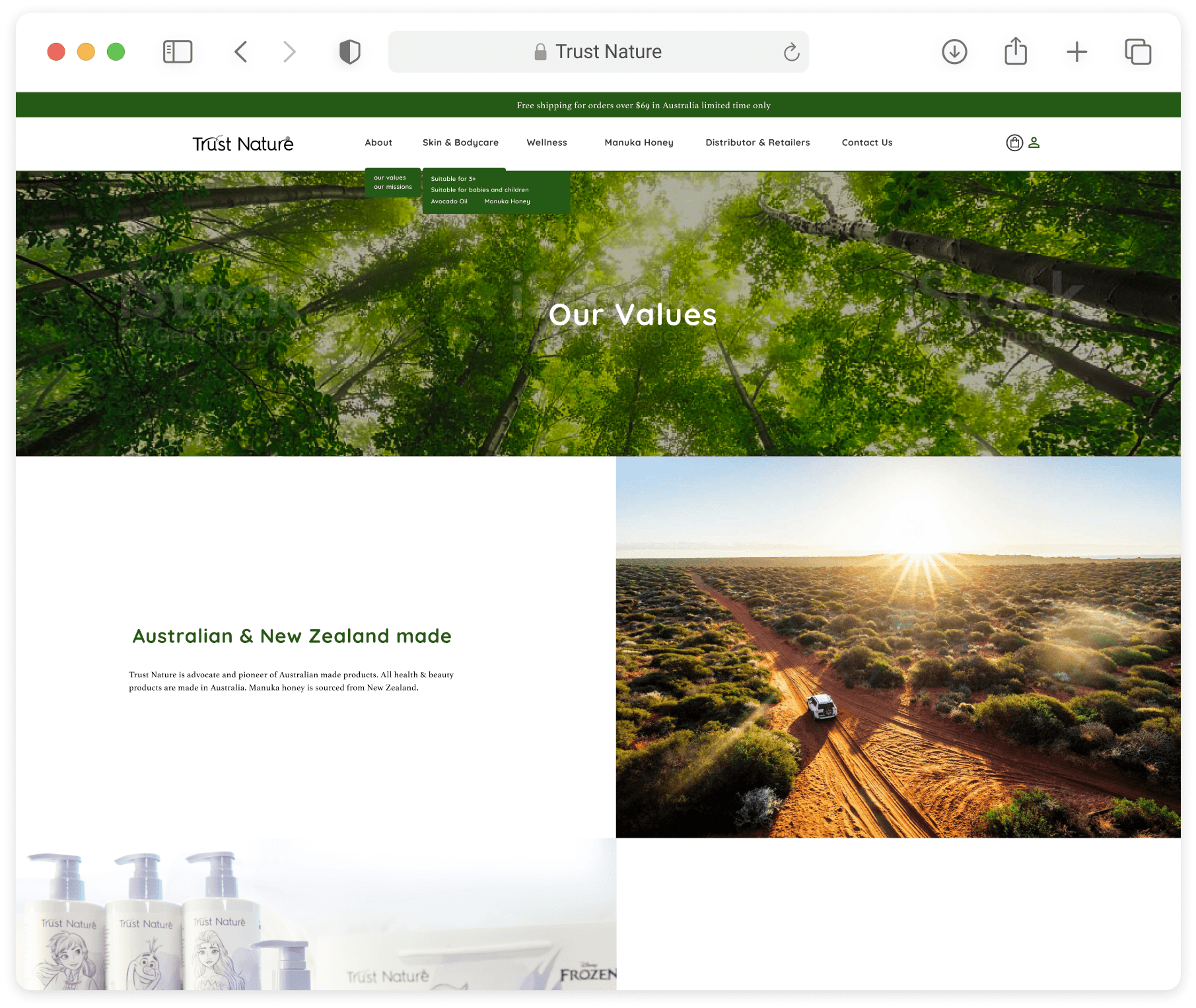Screen dimensions: 1196x1008
Task: Click 'Australian & New Zealand made' heading
Action: click(x=292, y=636)
